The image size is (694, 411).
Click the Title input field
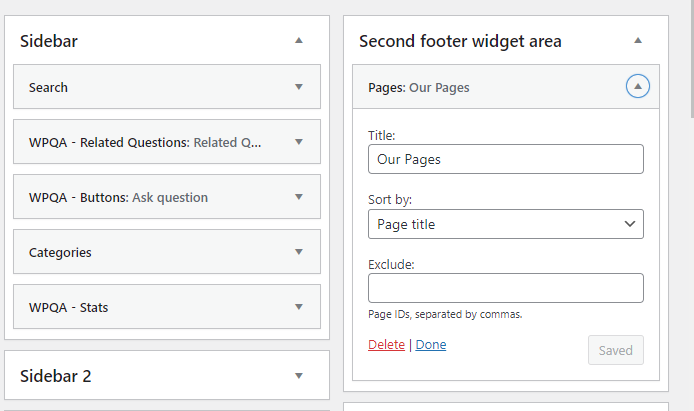[505, 159]
